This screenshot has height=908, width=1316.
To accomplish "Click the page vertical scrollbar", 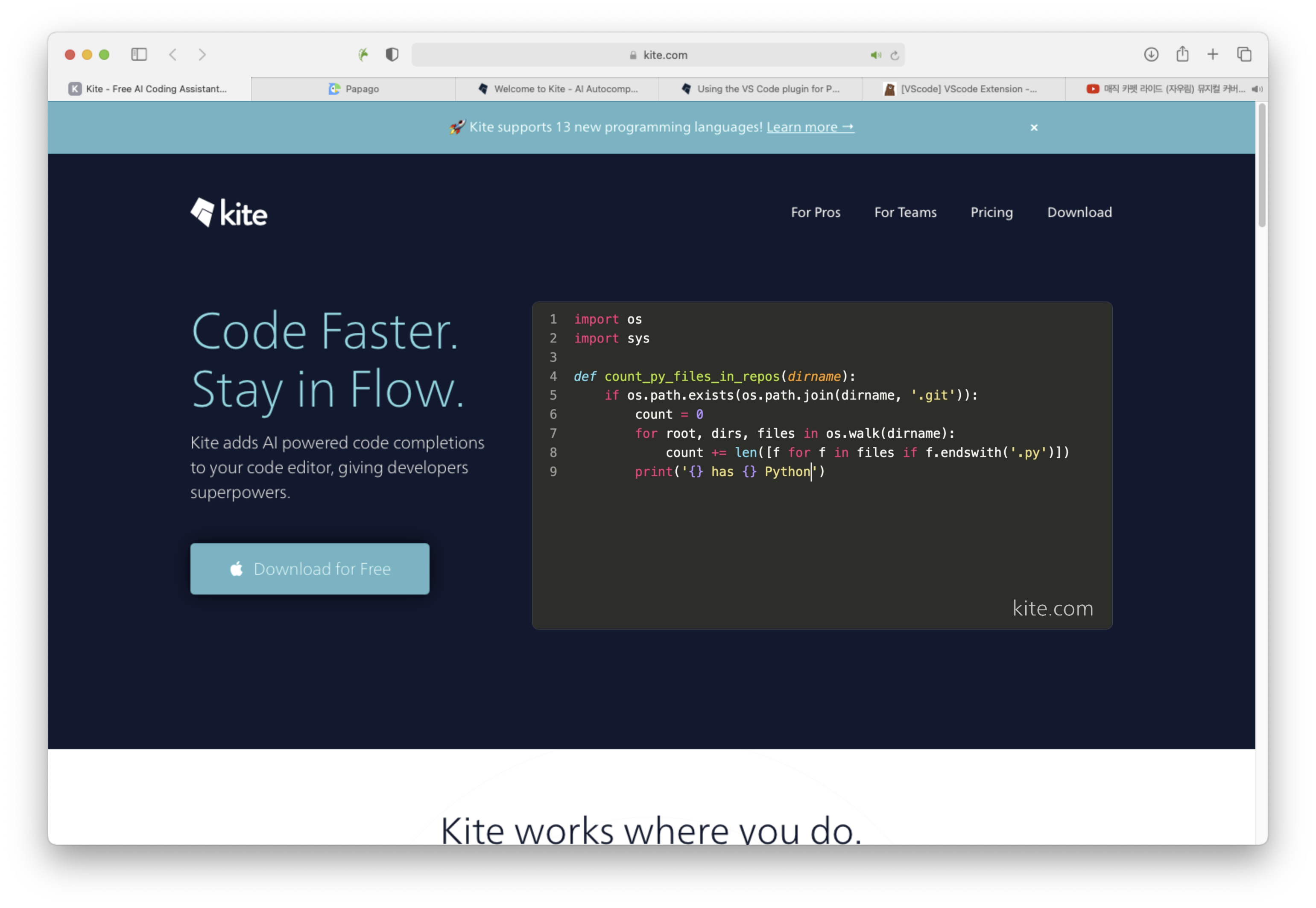I will pos(1261,165).
